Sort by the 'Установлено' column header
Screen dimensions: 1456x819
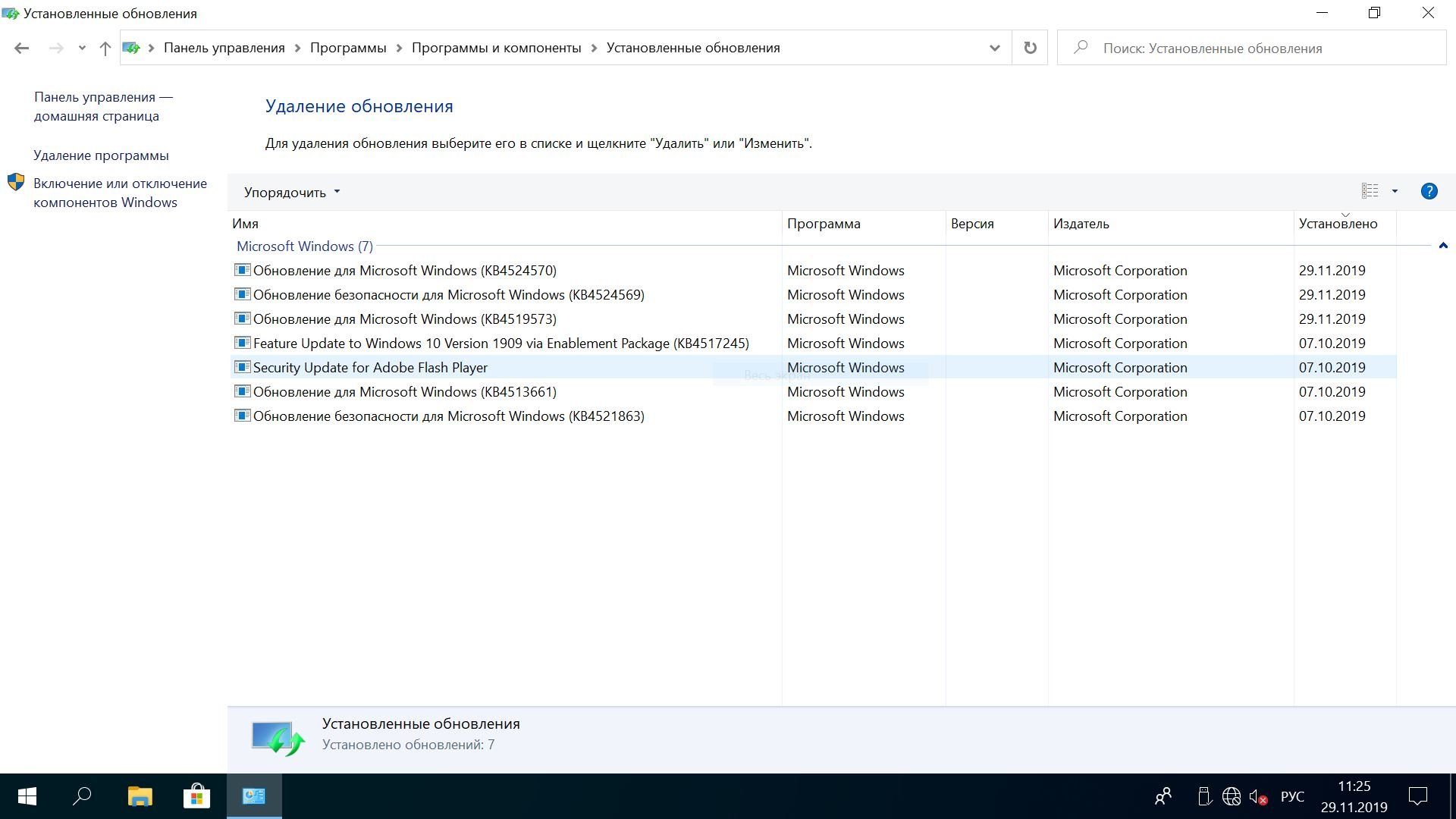(x=1345, y=224)
